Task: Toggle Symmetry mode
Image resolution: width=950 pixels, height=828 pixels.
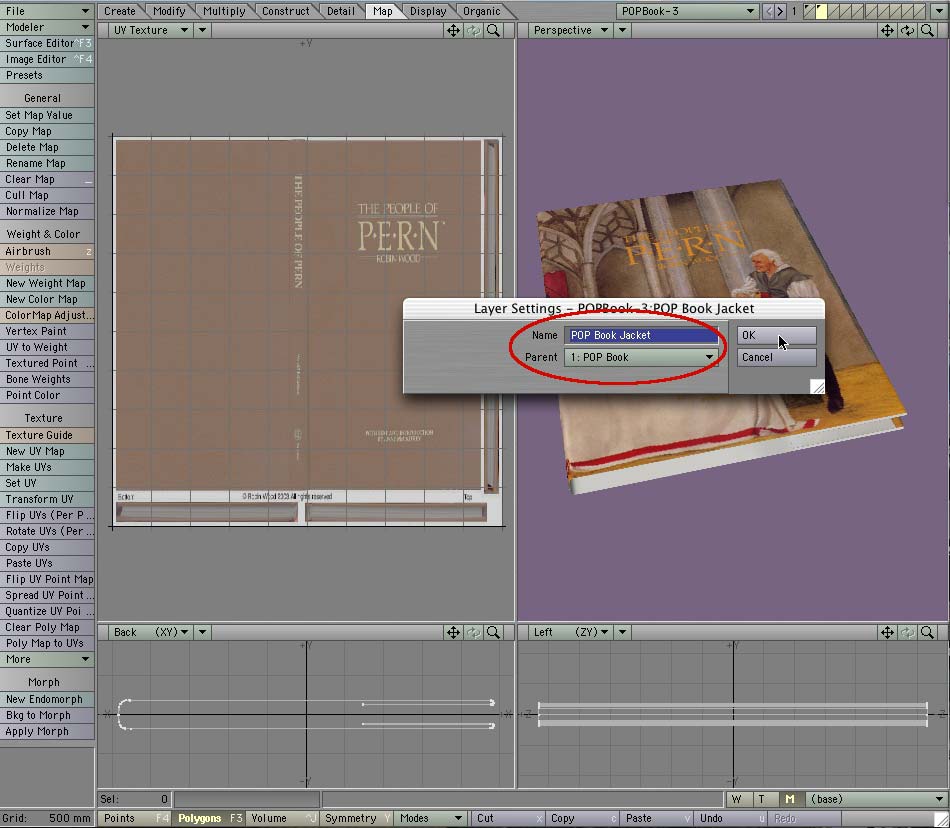Action: pos(357,818)
